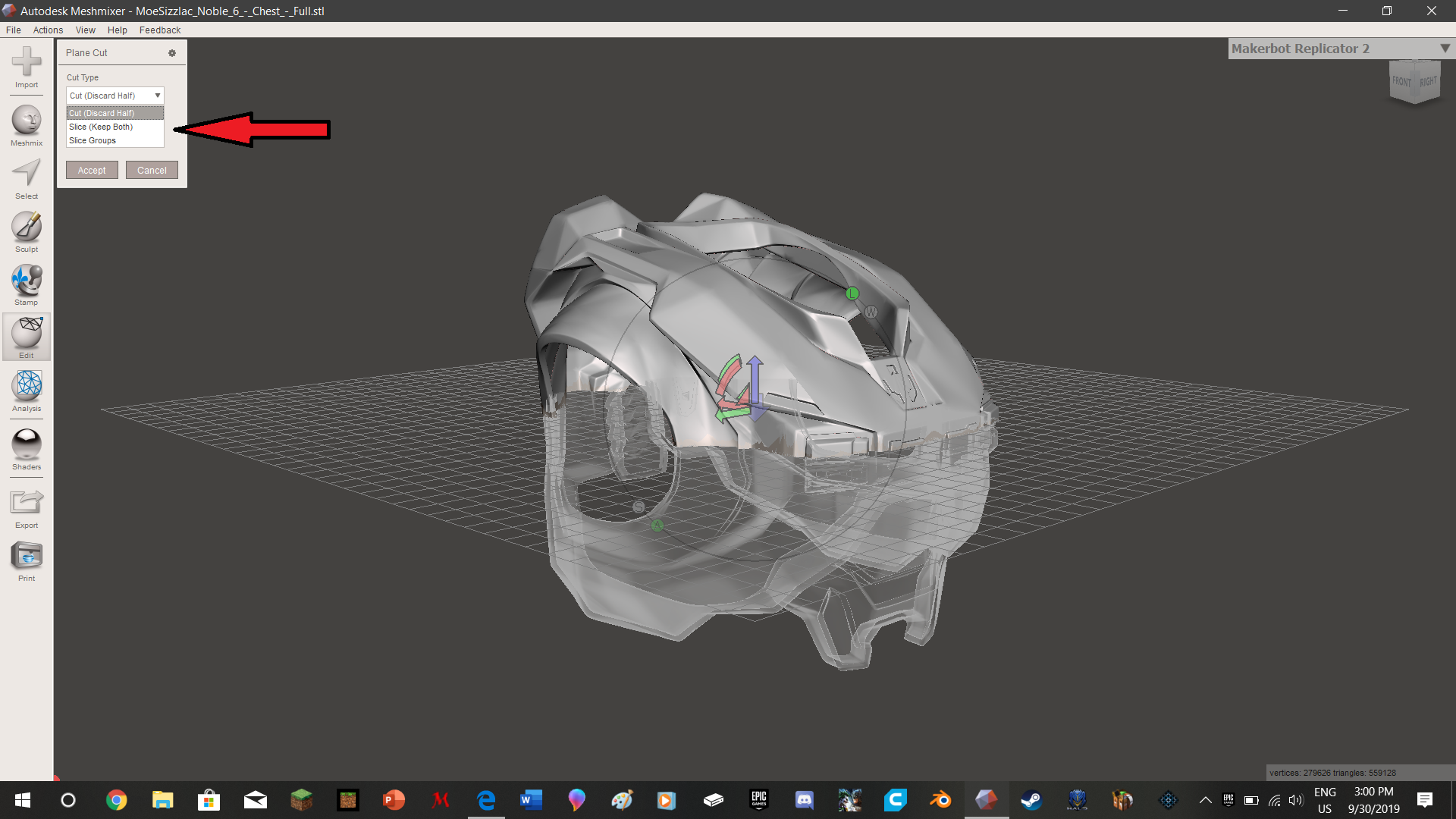1456x819 pixels.
Task: Open the Sculpt tool
Action: point(27,227)
